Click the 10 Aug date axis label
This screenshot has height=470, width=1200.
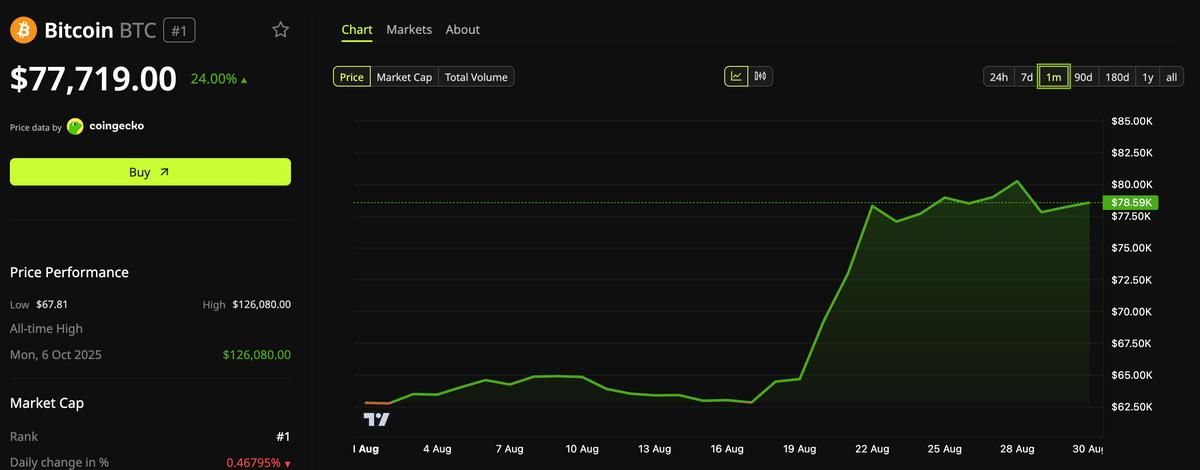click(582, 449)
